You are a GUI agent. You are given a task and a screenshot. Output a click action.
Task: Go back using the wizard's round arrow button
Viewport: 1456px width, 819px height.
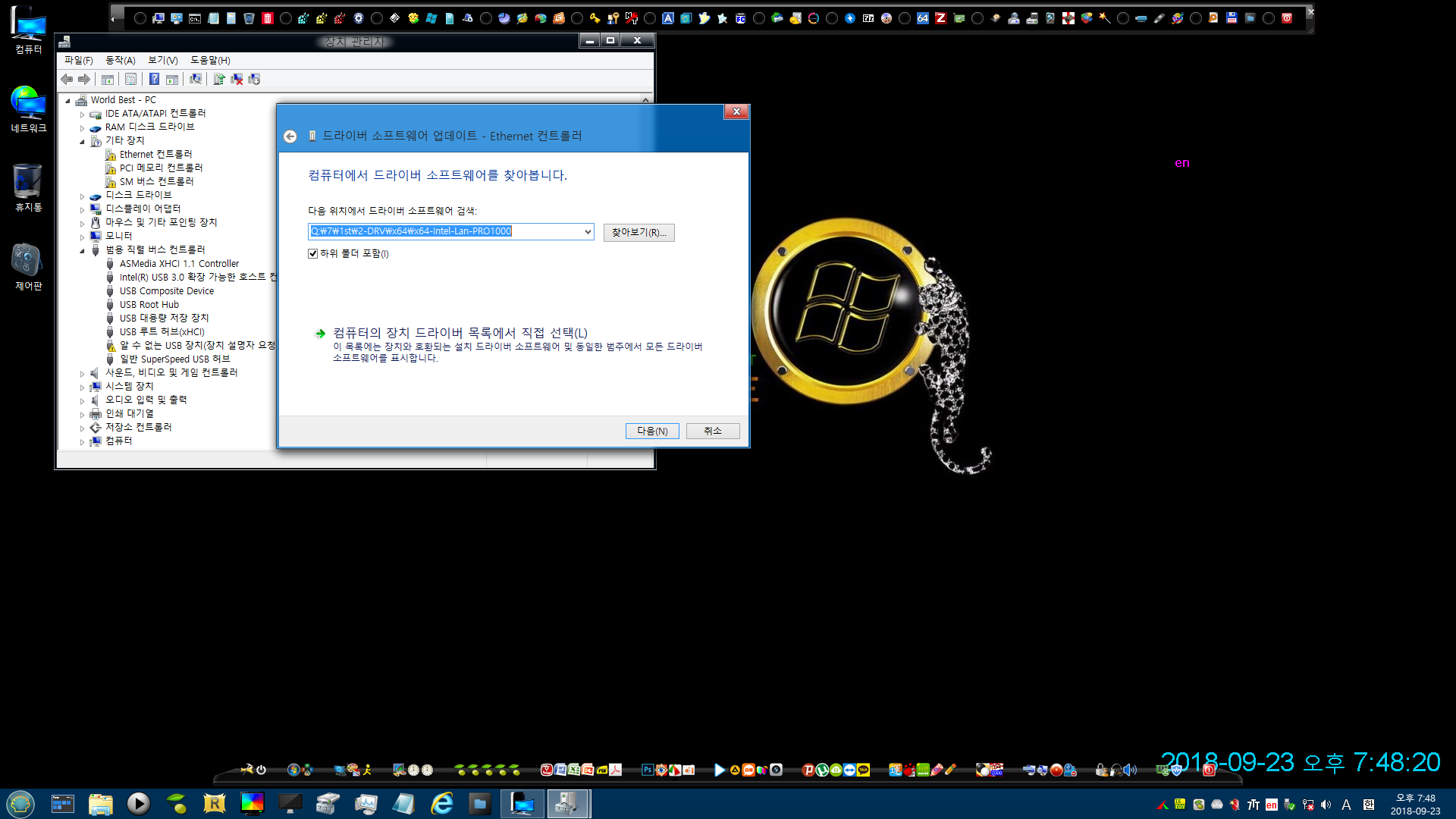click(290, 136)
